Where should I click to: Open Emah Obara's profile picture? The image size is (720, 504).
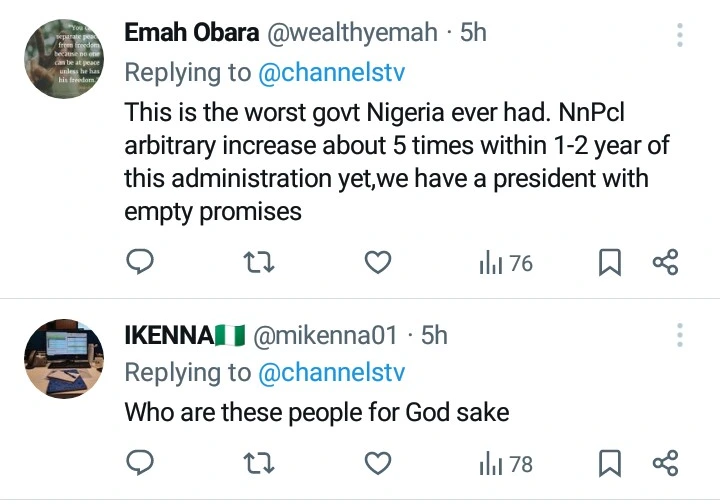[66, 58]
